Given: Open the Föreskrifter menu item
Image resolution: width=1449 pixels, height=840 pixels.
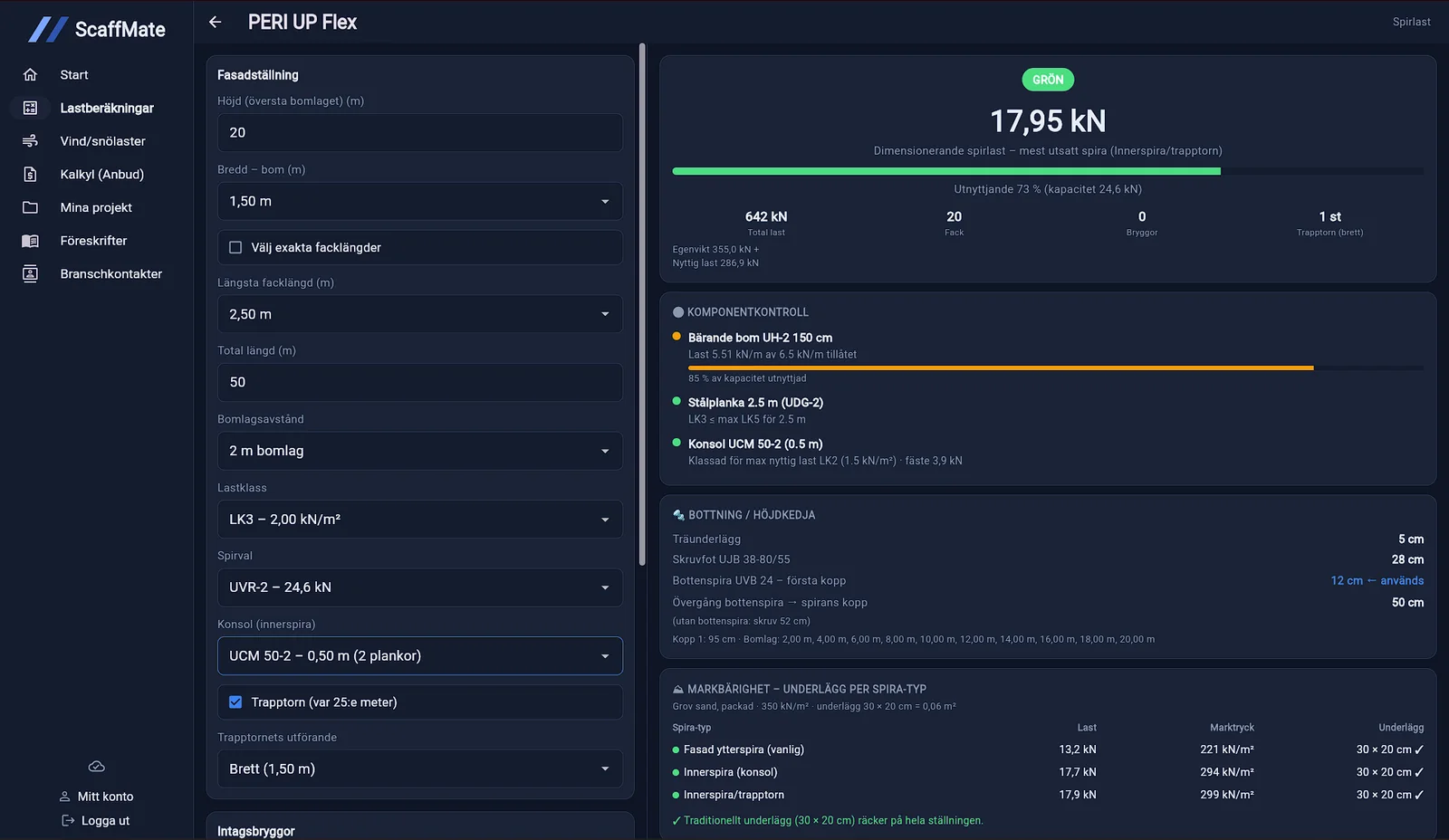Looking at the screenshot, I should pos(93,241).
